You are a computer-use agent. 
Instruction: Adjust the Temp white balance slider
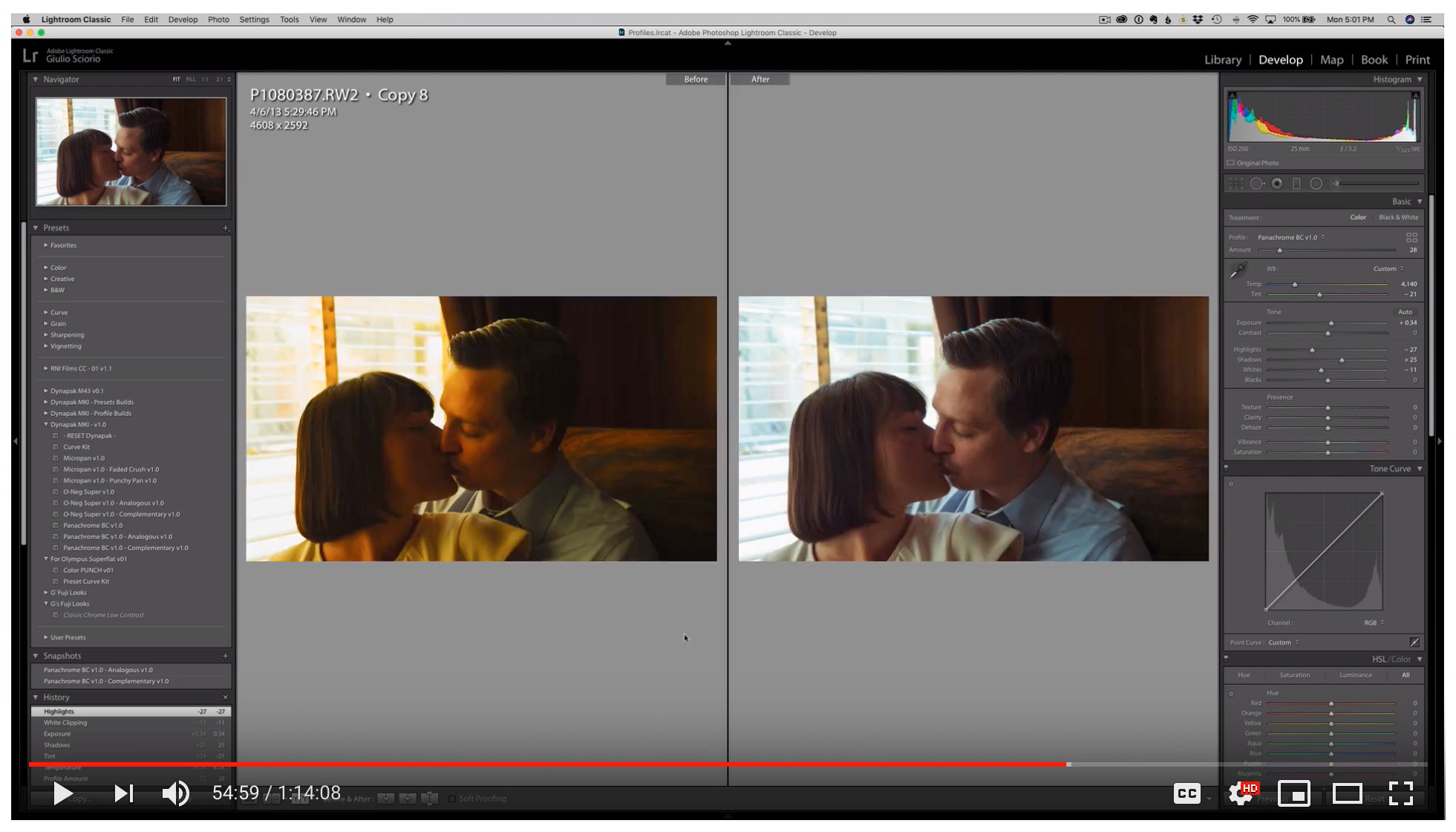click(x=1294, y=285)
